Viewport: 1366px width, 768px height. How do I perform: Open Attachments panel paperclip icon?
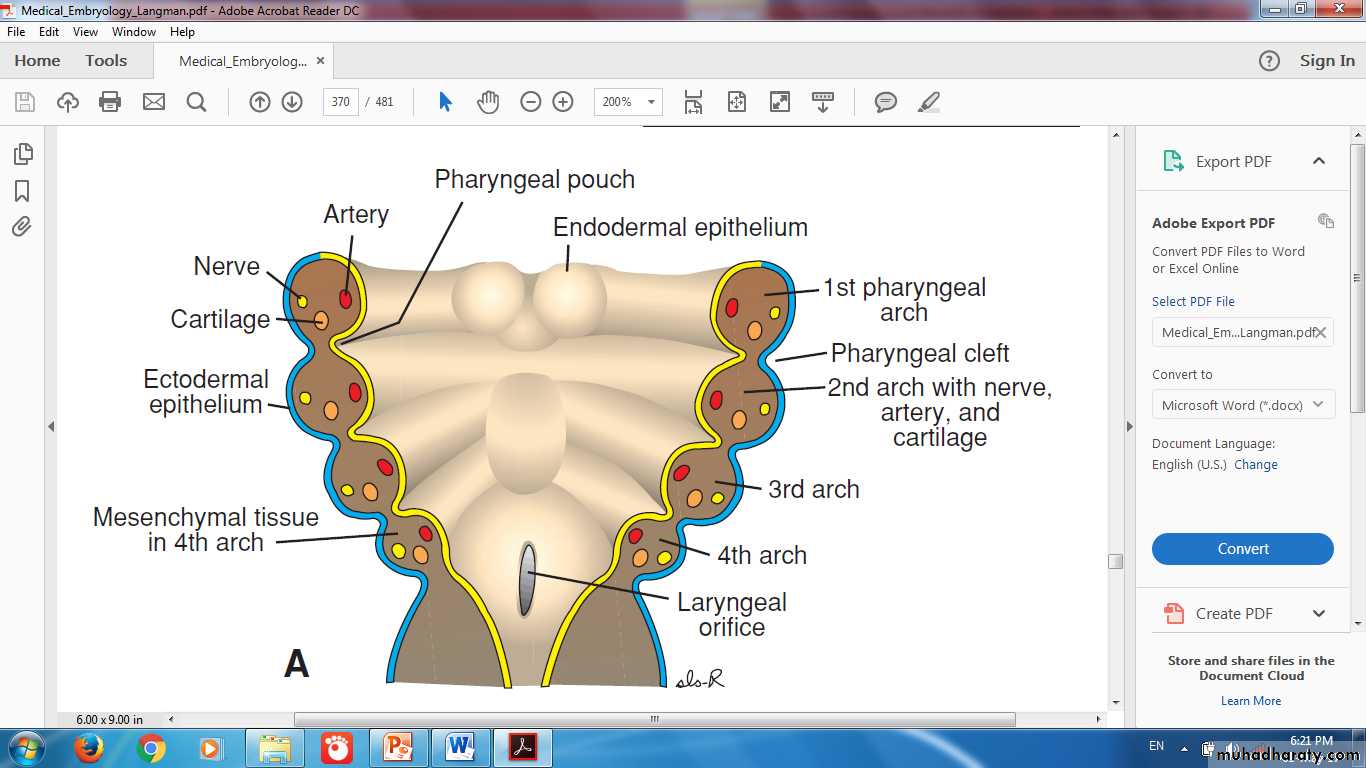pos(22,227)
